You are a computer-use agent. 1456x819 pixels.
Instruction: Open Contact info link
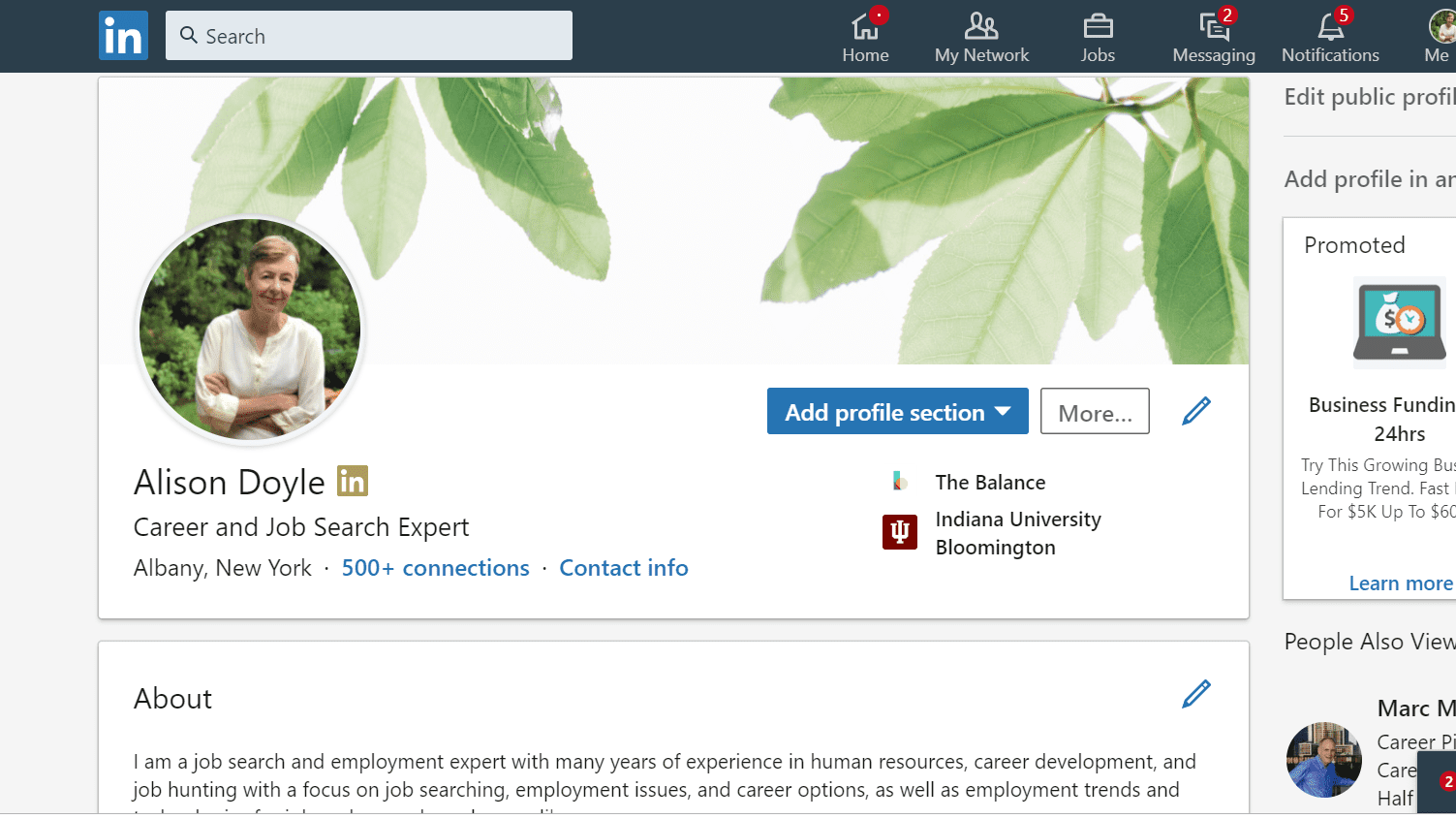[624, 568]
